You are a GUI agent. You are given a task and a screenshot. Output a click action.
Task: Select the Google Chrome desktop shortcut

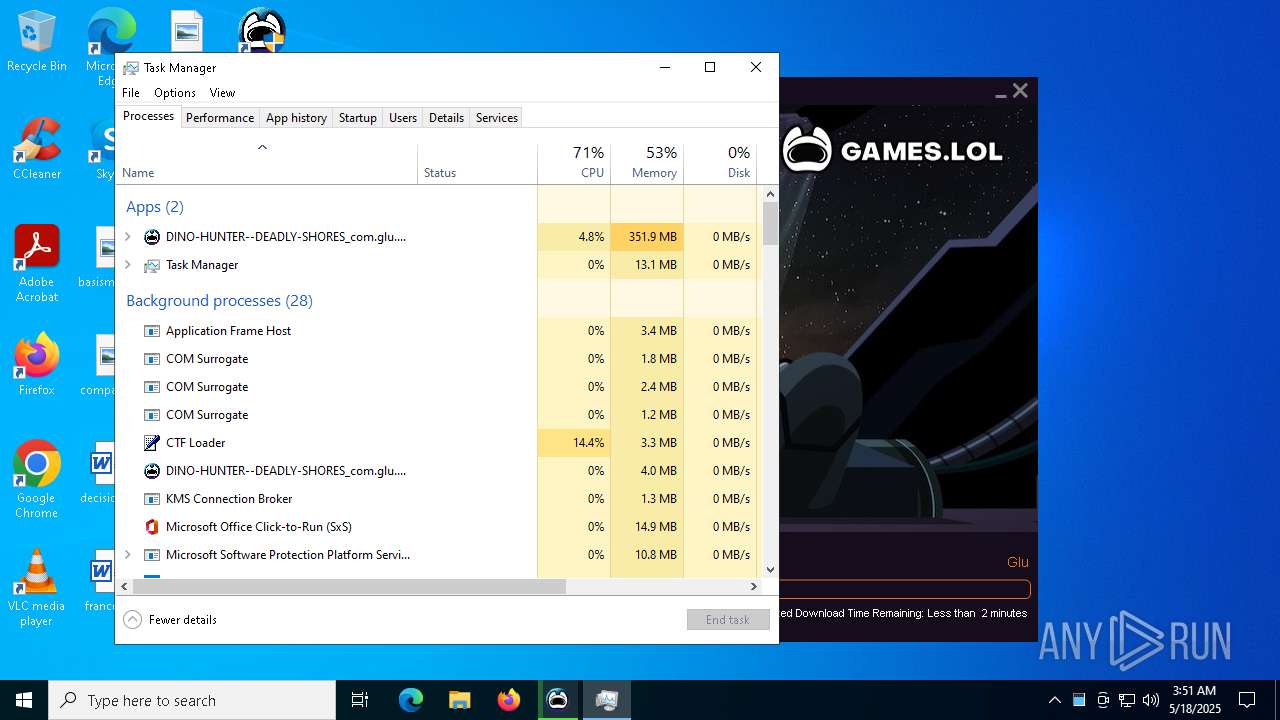(x=36, y=480)
